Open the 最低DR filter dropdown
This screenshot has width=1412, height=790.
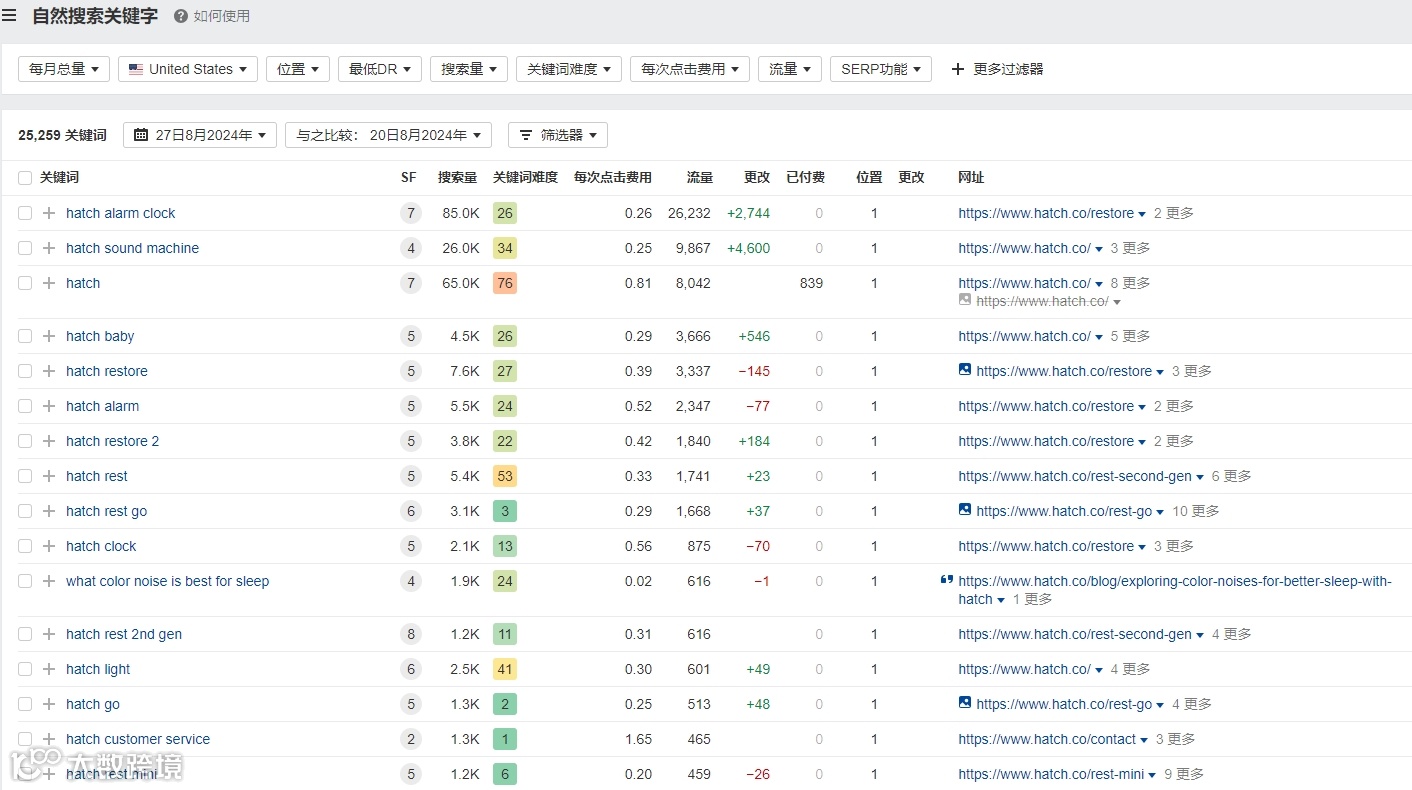(380, 69)
